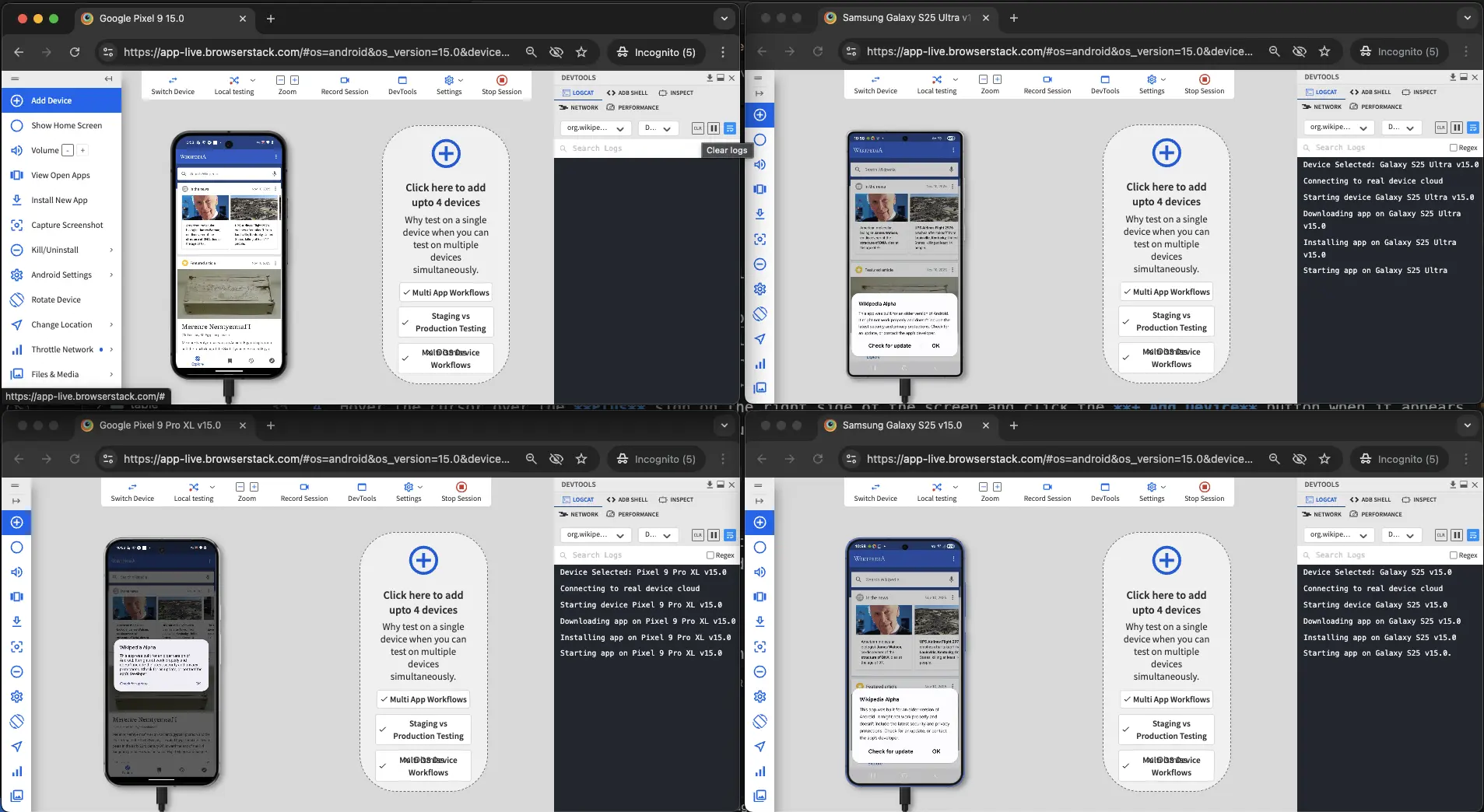Expand the Change Location submenu arrow
The height and width of the screenshot is (812, 1484).
(x=111, y=324)
